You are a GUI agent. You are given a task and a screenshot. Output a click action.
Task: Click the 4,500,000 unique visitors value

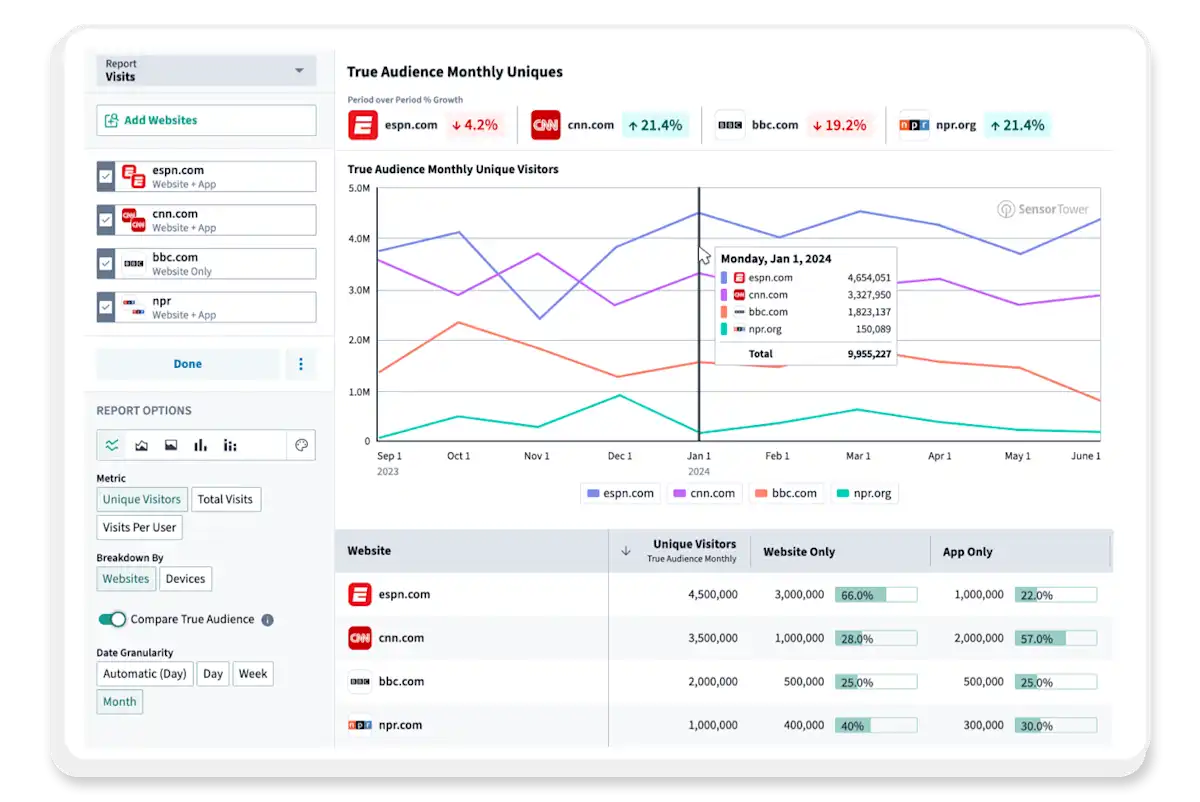pyautogui.click(x=712, y=594)
